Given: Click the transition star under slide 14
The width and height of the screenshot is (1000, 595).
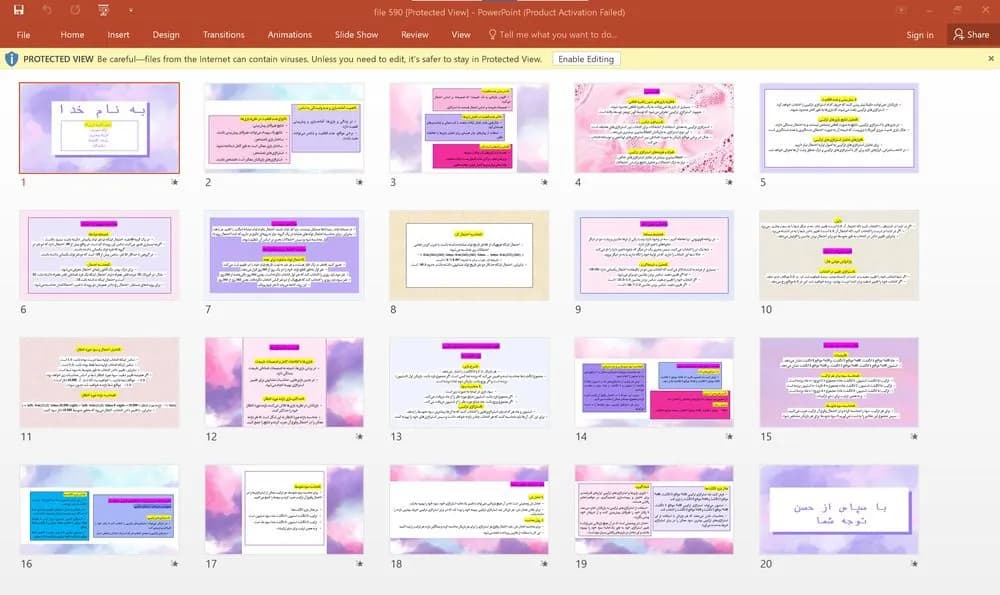Looking at the screenshot, I should coord(729,437).
